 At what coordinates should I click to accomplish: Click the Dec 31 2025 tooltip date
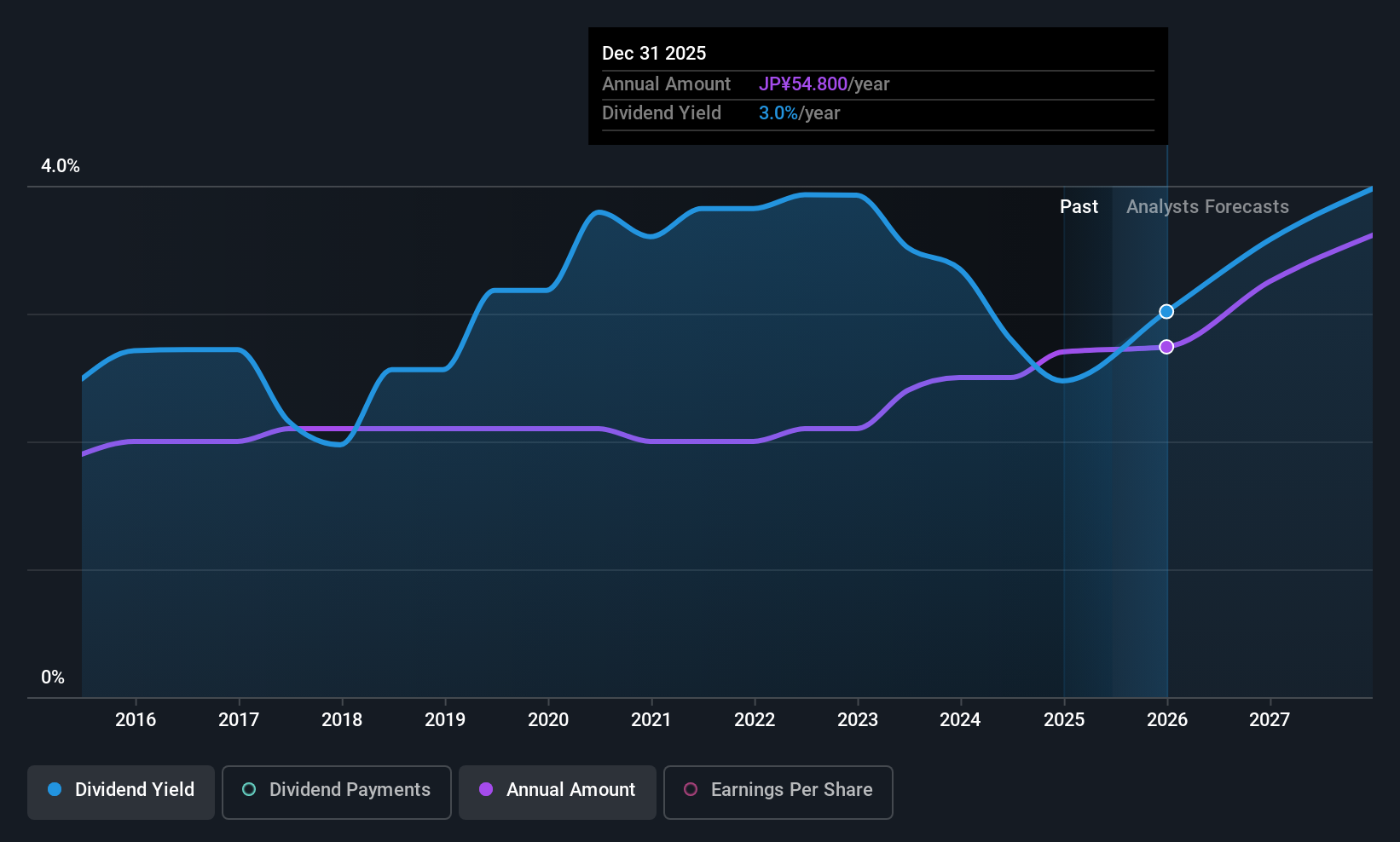(654, 53)
